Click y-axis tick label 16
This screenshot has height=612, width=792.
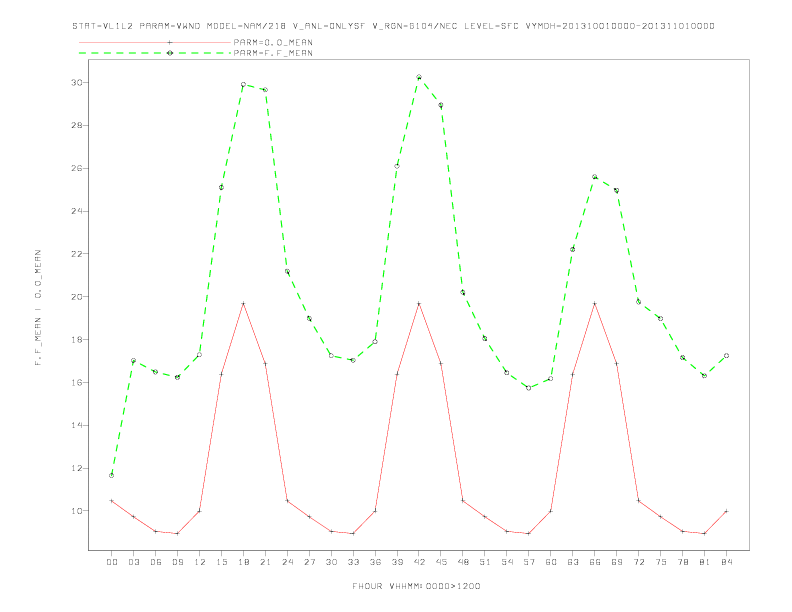click(x=77, y=382)
